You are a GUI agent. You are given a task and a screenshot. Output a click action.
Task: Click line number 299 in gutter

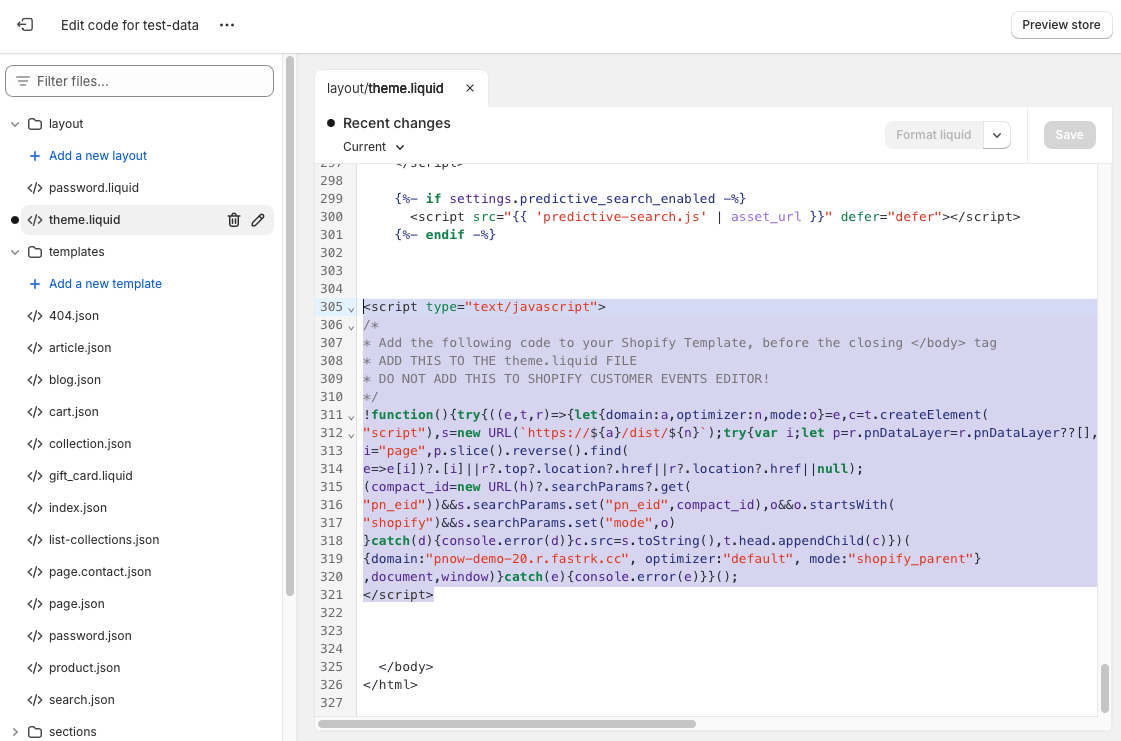pos(331,199)
